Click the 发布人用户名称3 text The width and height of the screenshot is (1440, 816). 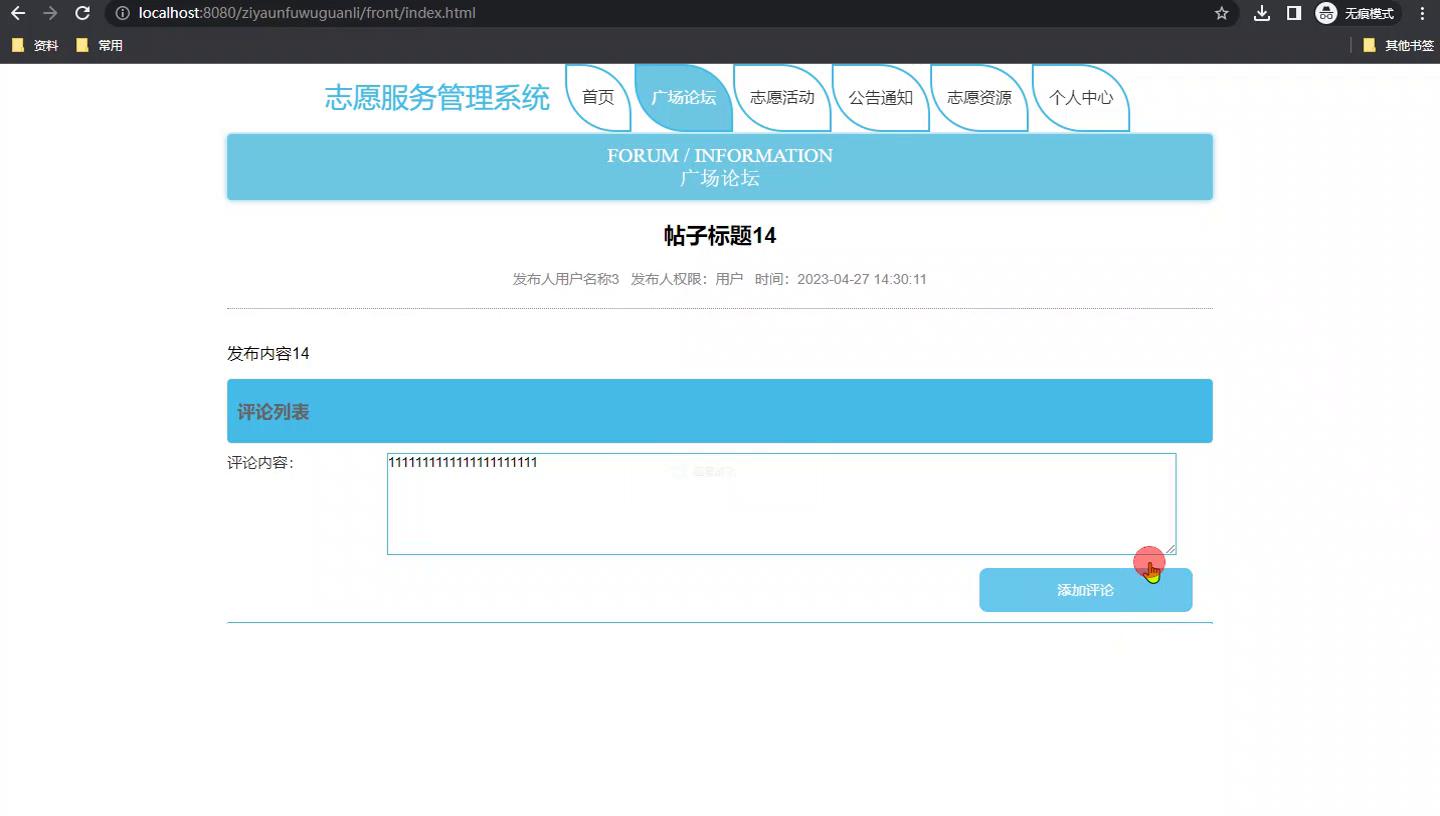point(566,279)
